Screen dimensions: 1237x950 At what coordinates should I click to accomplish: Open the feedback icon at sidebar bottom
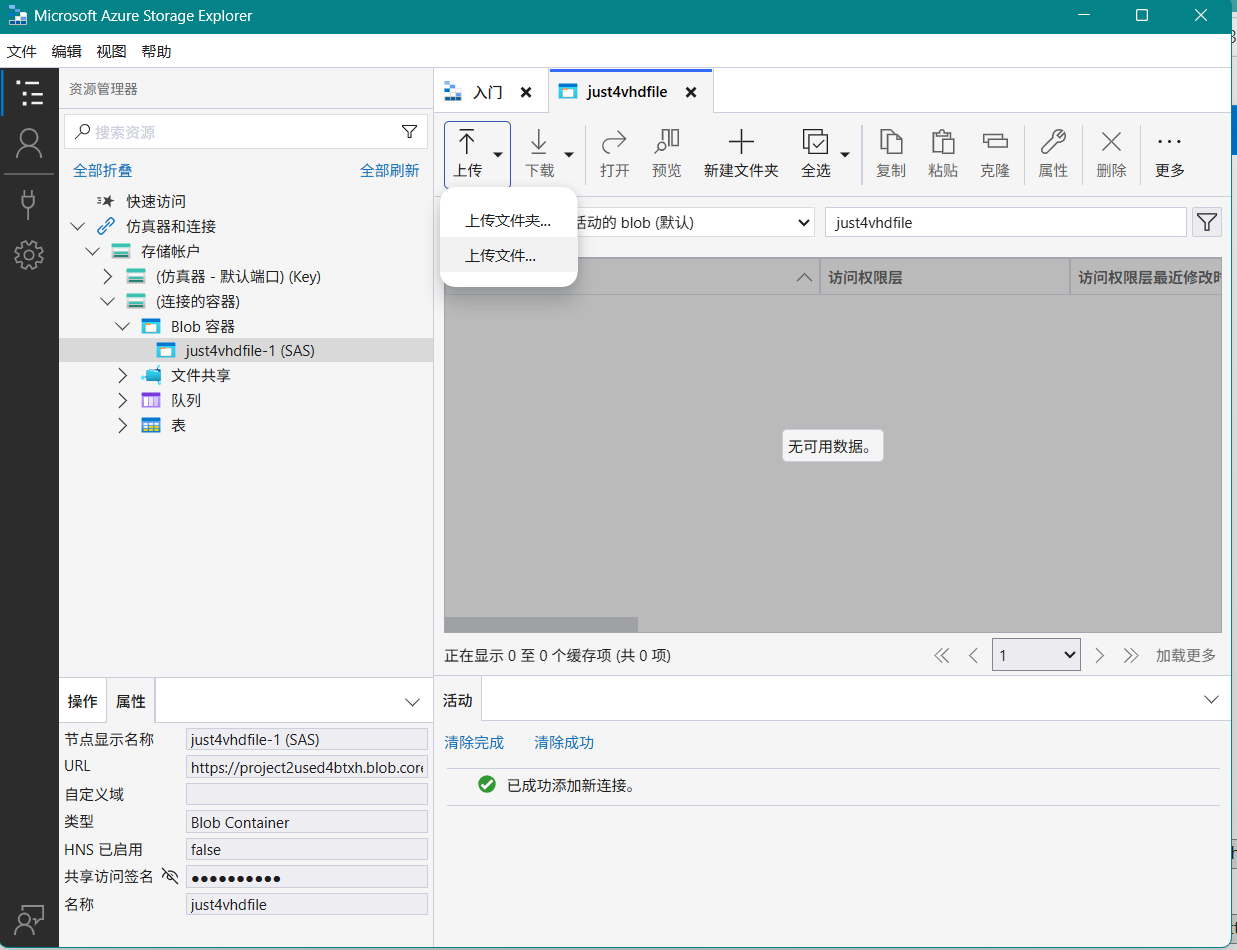29,920
